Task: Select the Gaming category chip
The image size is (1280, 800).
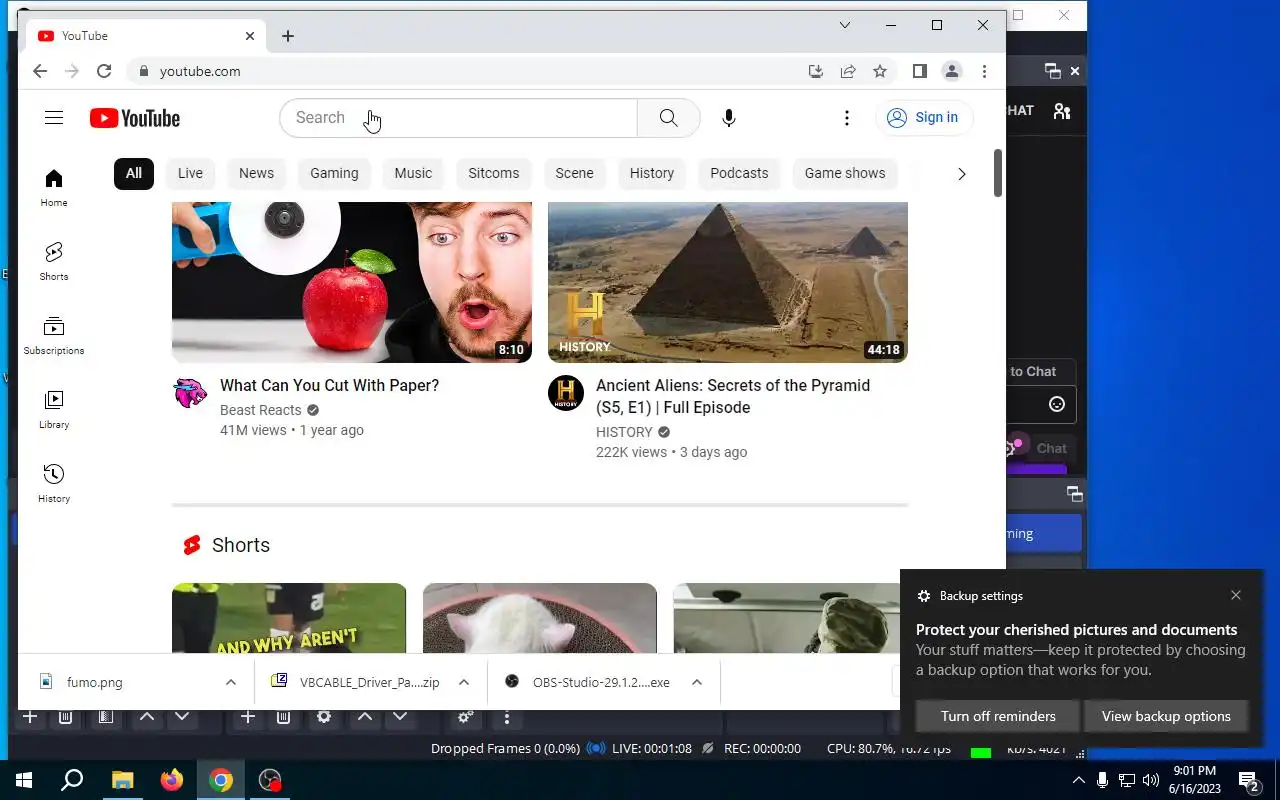Action: (x=334, y=173)
